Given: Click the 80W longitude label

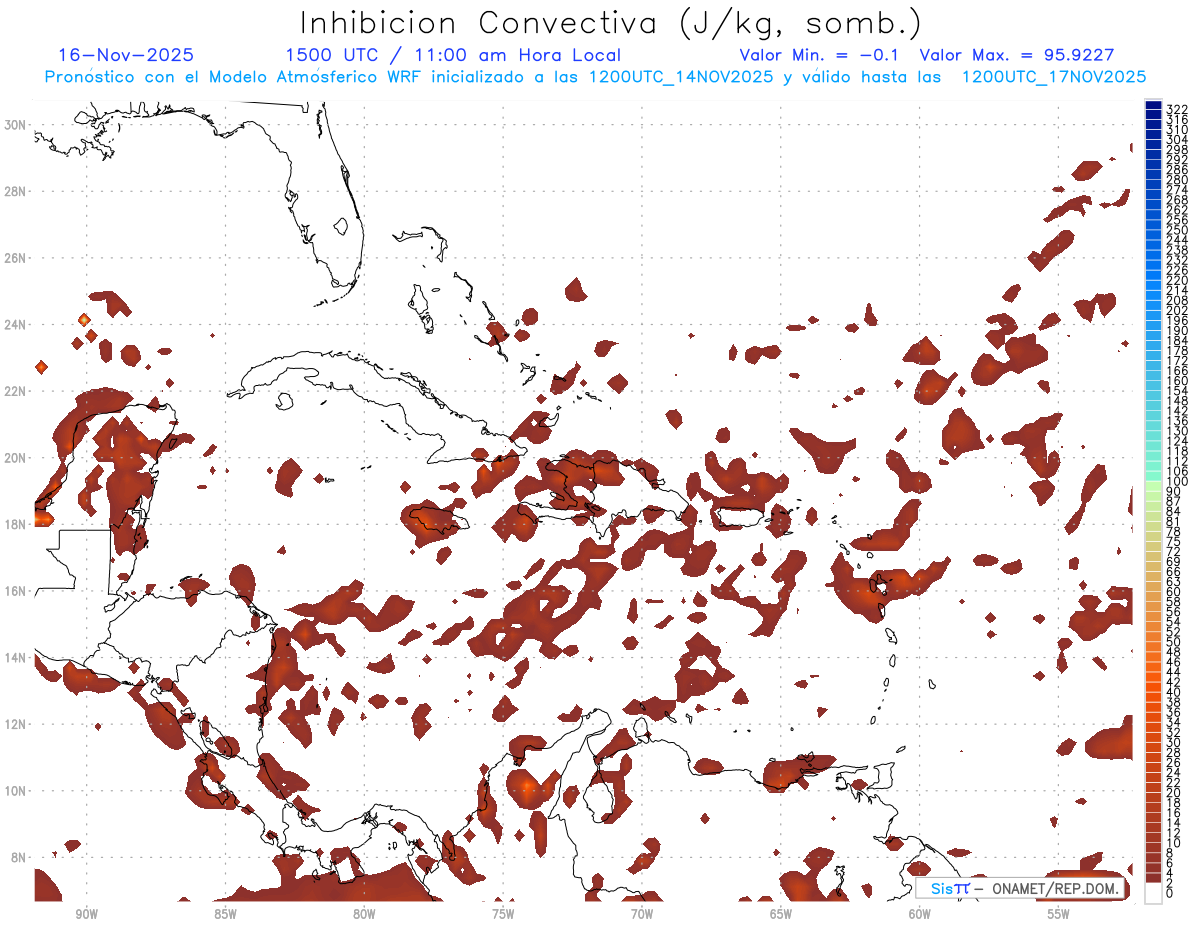Looking at the screenshot, I should click(364, 914).
